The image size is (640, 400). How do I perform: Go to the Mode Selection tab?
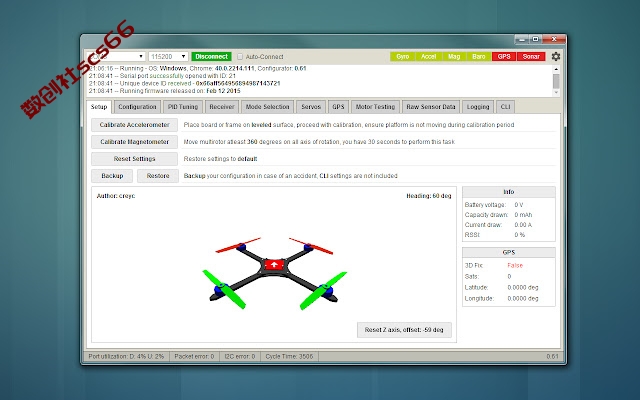point(267,107)
